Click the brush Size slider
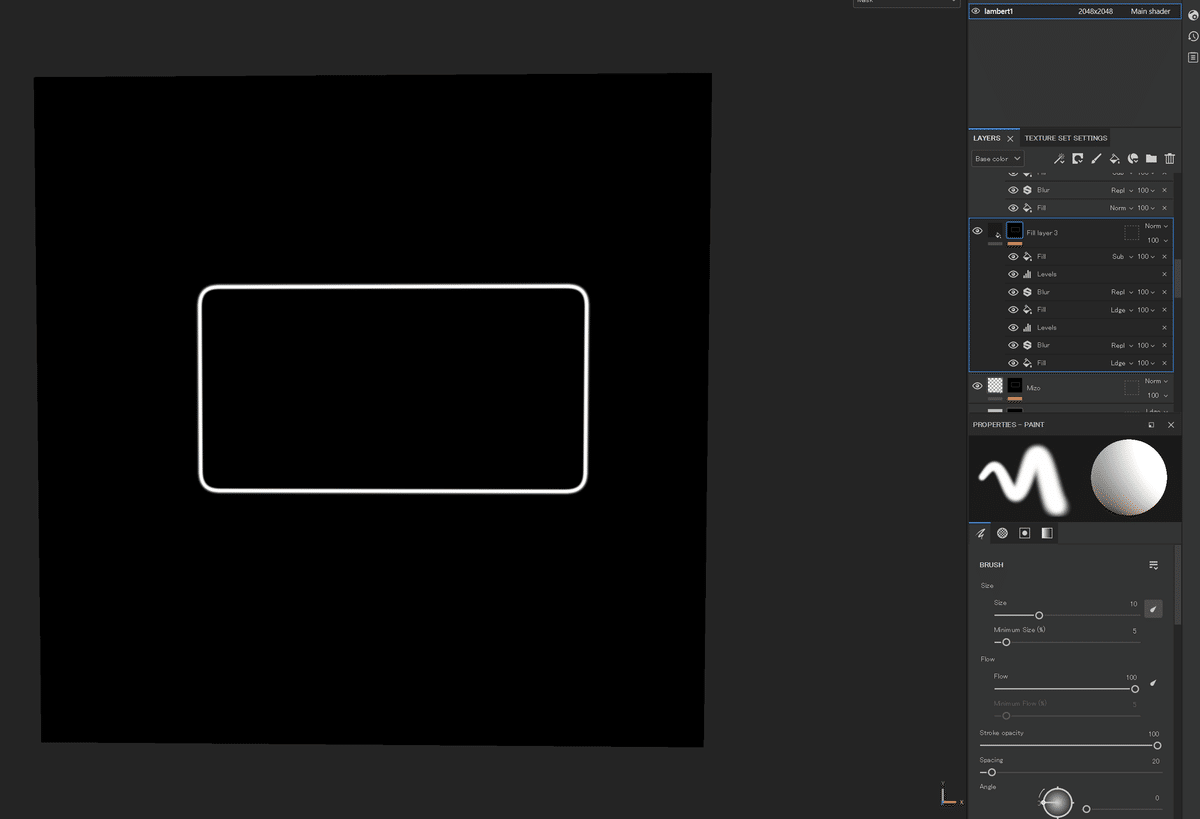Viewport: 1200px width, 819px height. 1065,615
